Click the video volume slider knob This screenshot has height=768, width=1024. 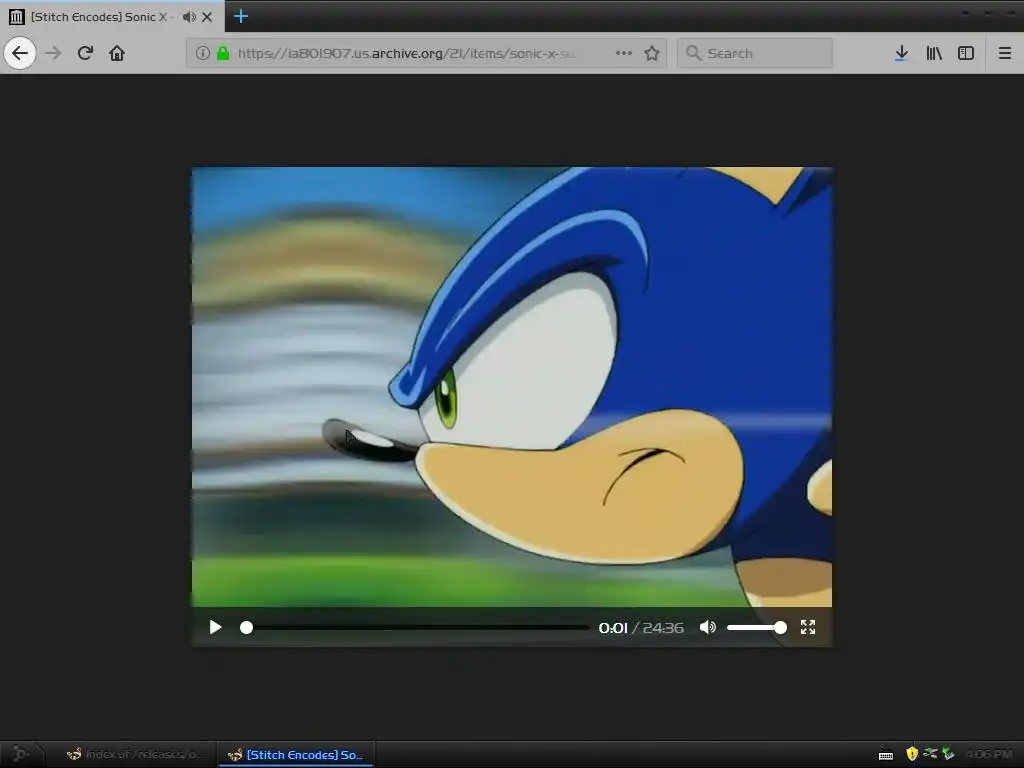(x=780, y=628)
